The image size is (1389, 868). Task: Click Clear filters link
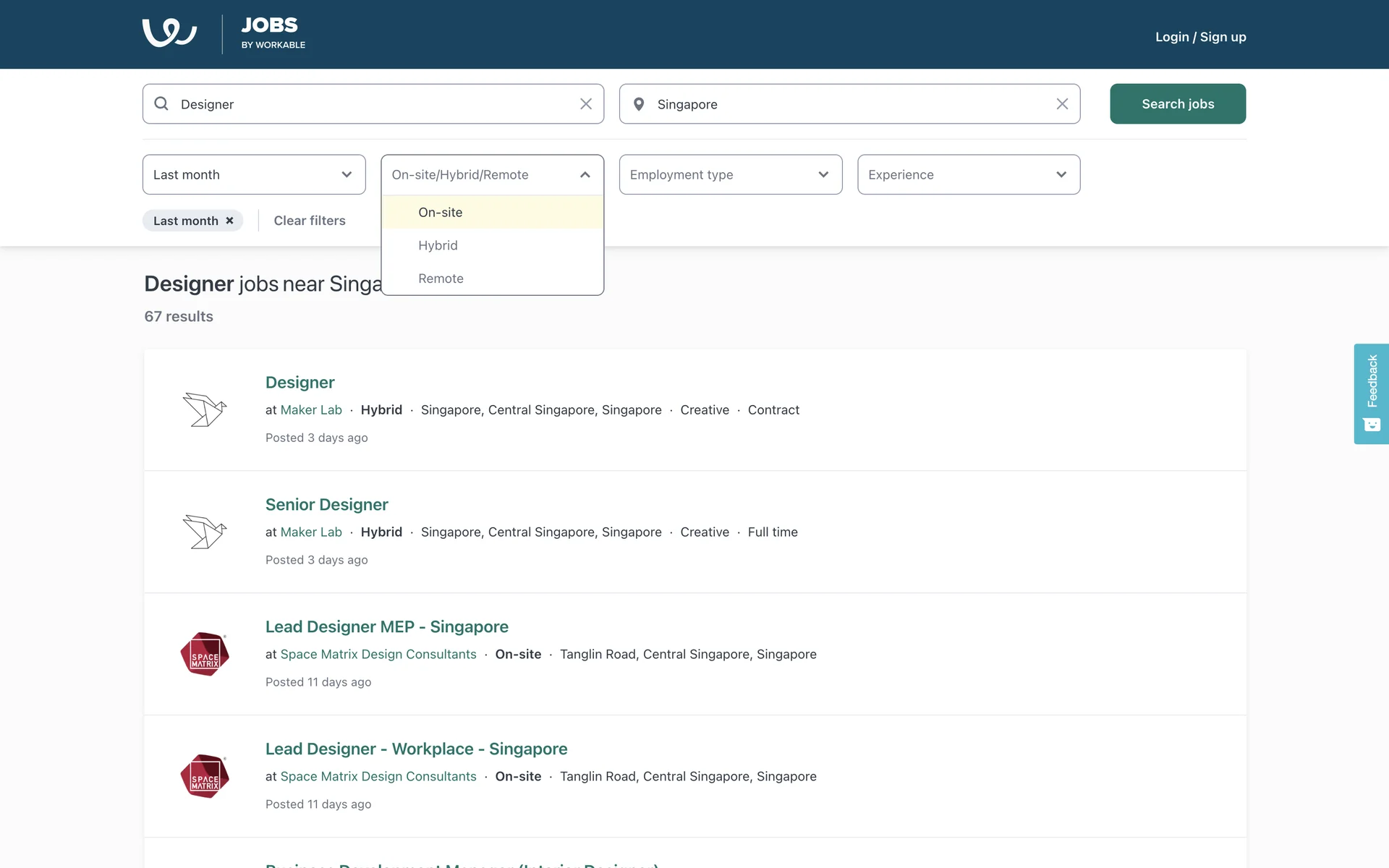pos(310,221)
